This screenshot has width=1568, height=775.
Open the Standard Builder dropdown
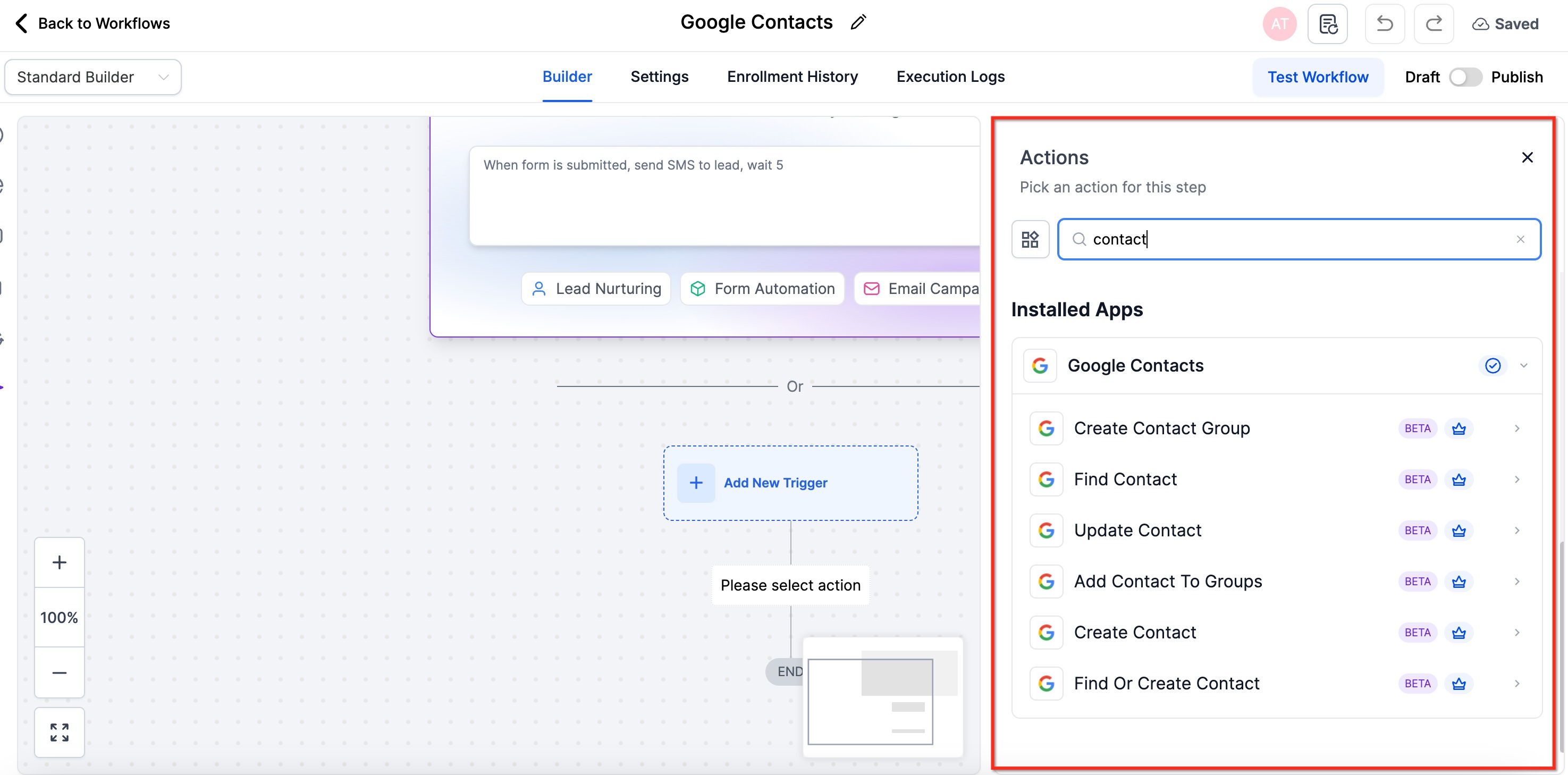(x=92, y=77)
